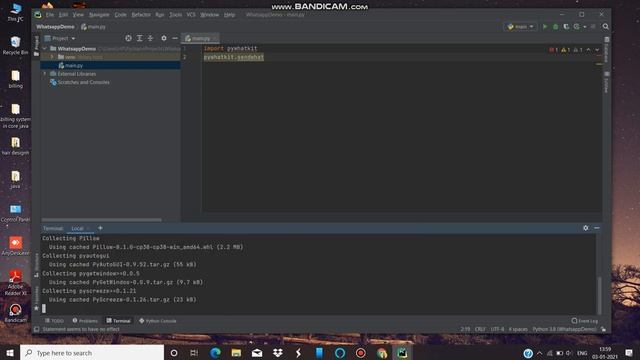Open Terminal tool window tab
The height and width of the screenshot is (360, 640).
[118, 321]
